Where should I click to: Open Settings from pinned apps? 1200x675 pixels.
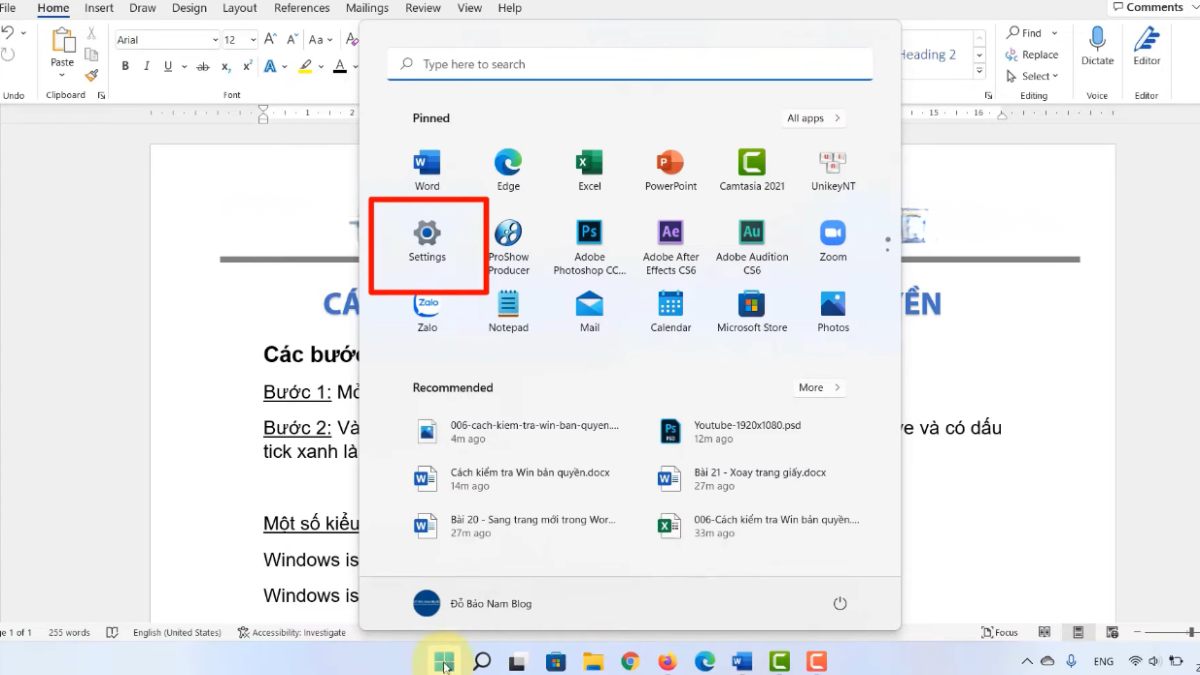pyautogui.click(x=427, y=241)
